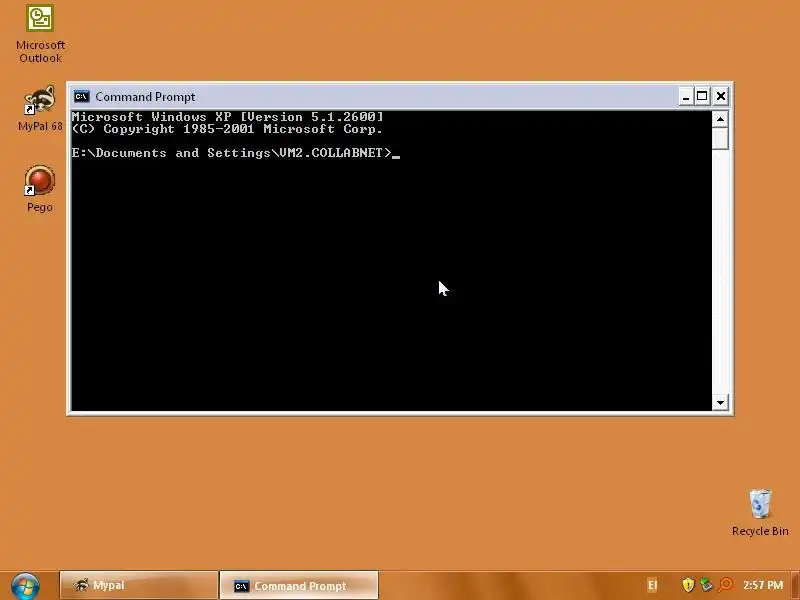Click the Command Prompt title text
The height and width of the screenshot is (600, 800).
click(x=145, y=97)
